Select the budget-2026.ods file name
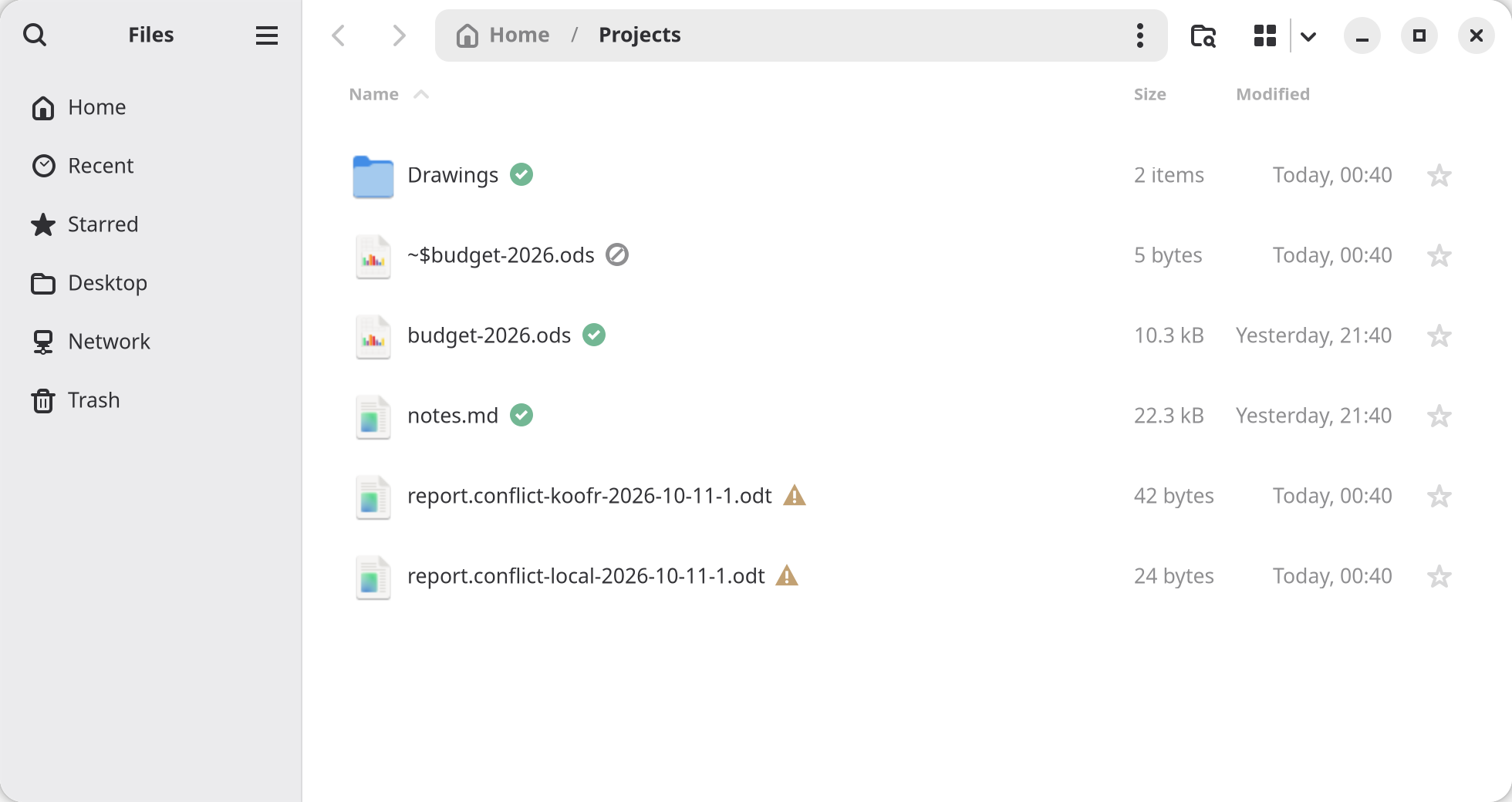 pyautogui.click(x=489, y=335)
